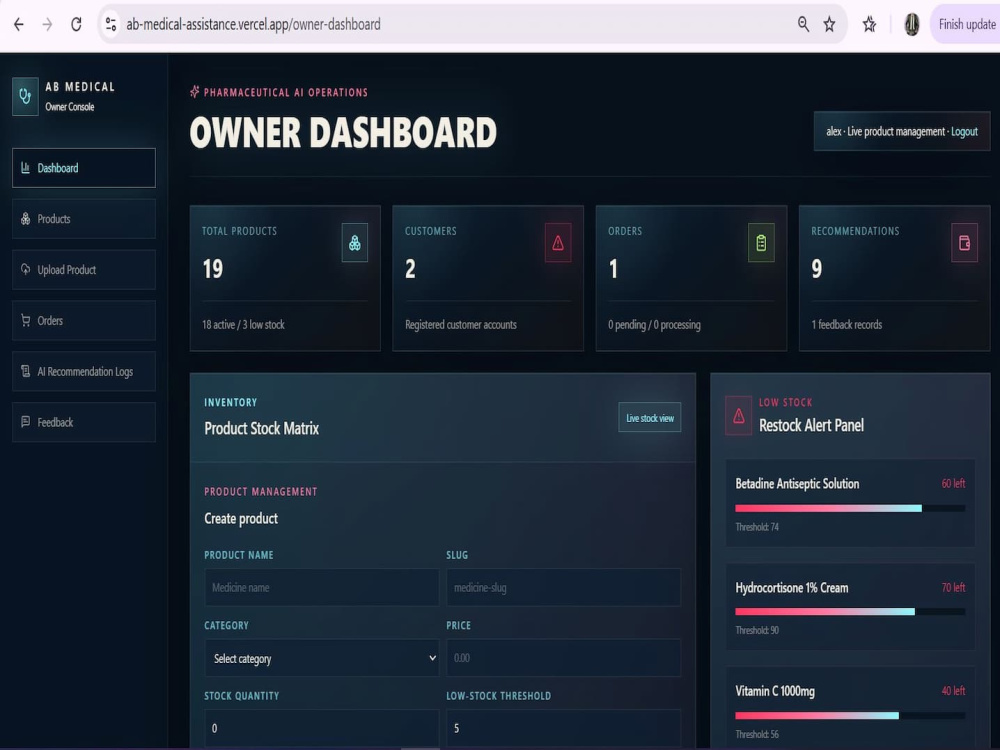Click the Total Products count 19
1000x750 pixels.
point(212,268)
